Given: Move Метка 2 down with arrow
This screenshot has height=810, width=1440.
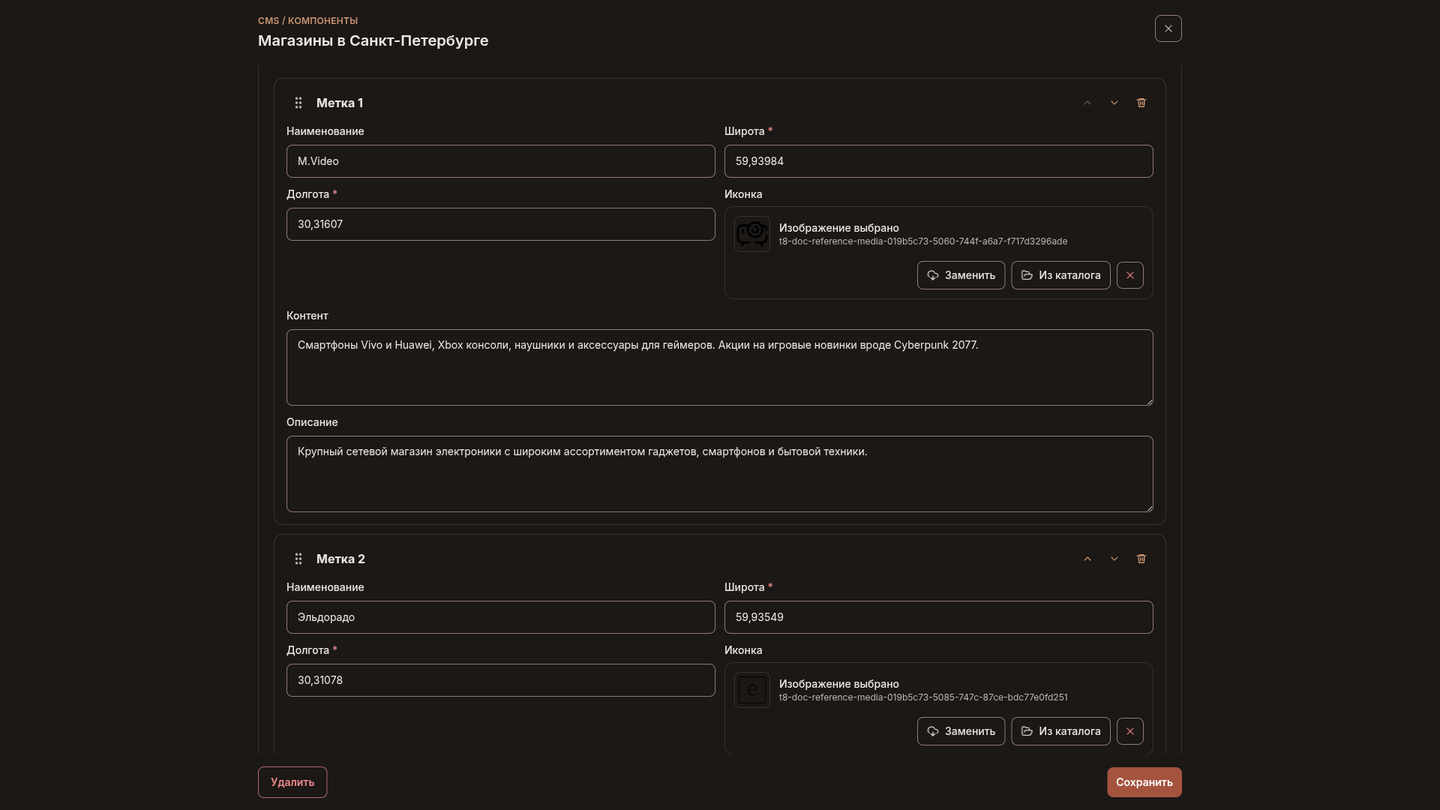Looking at the screenshot, I should coord(1114,559).
